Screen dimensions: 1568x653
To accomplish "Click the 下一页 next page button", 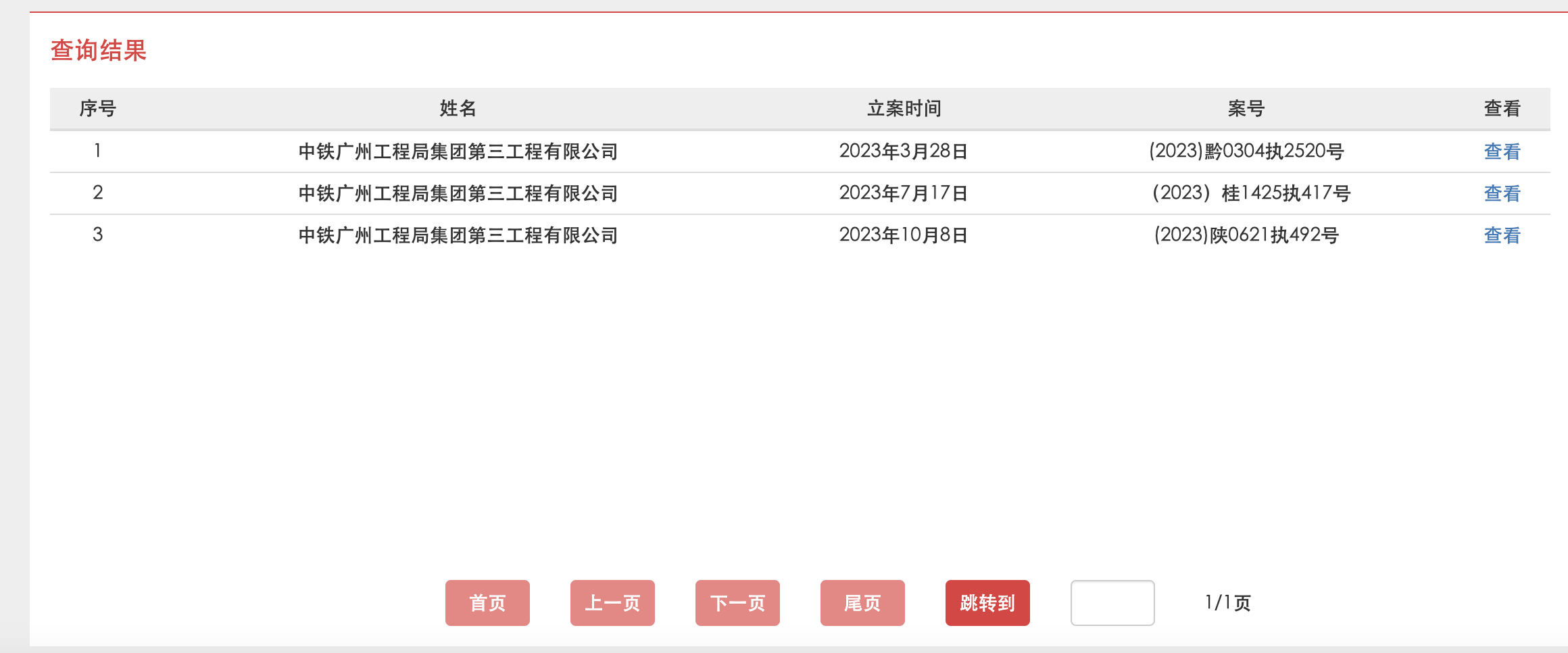I will [x=737, y=603].
